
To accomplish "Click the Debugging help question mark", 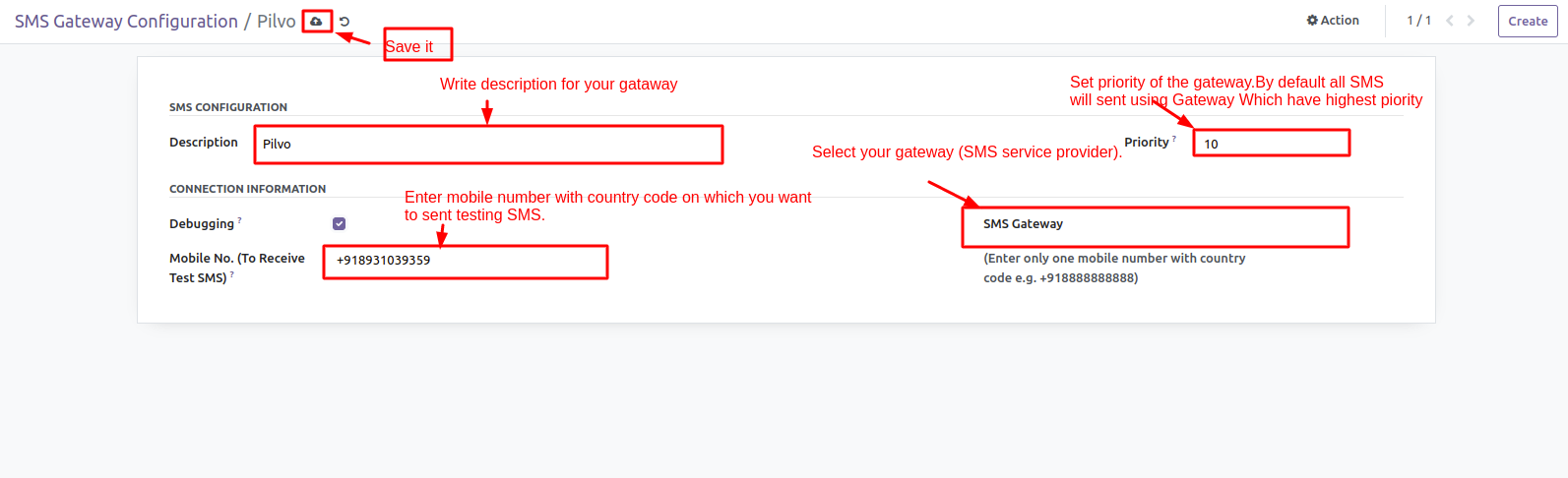I will [x=239, y=220].
